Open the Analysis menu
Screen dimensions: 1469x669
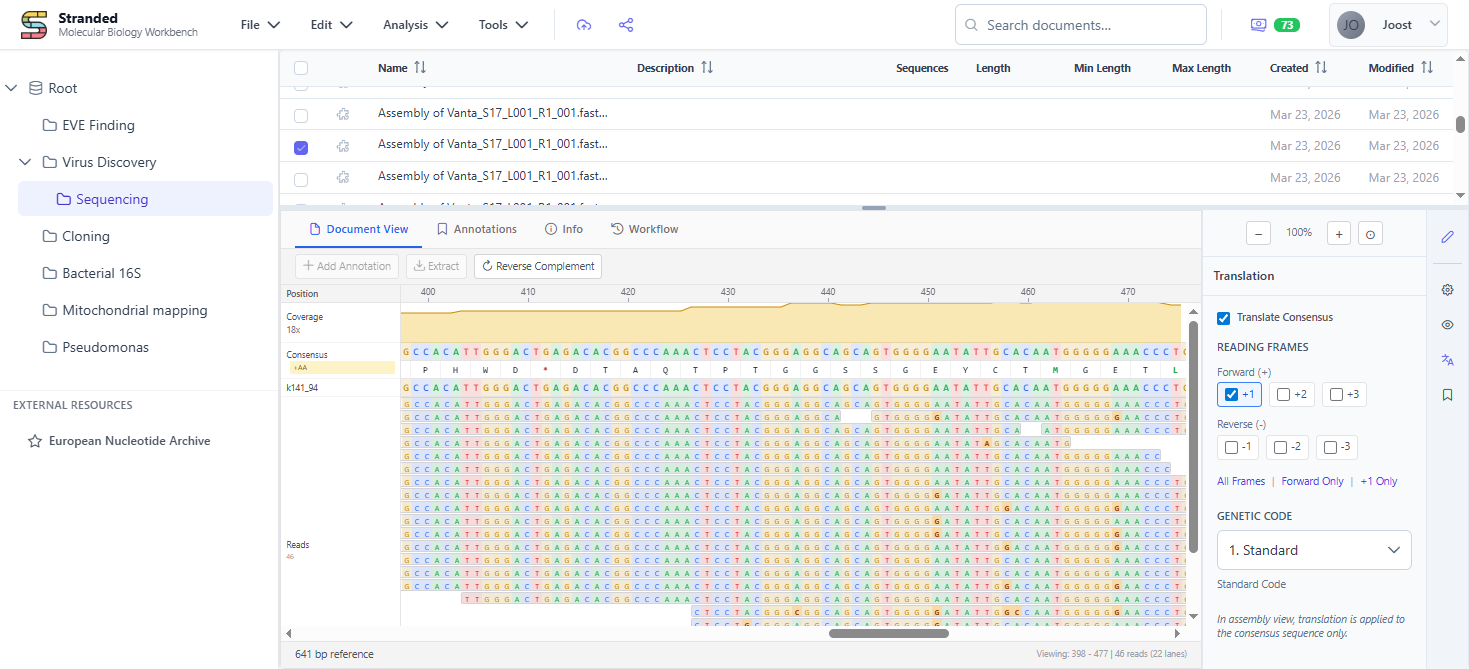coord(414,24)
